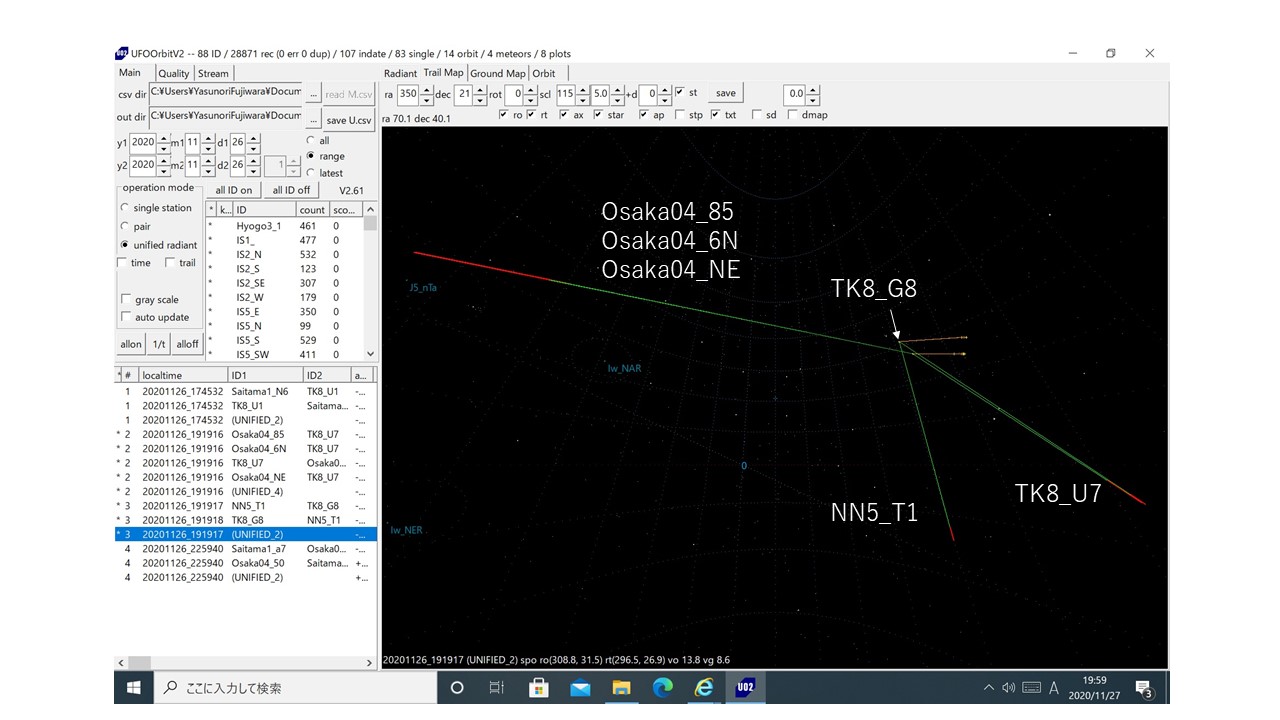Toggle the star display checkbox
This screenshot has height=720, width=1280.
(x=598, y=115)
